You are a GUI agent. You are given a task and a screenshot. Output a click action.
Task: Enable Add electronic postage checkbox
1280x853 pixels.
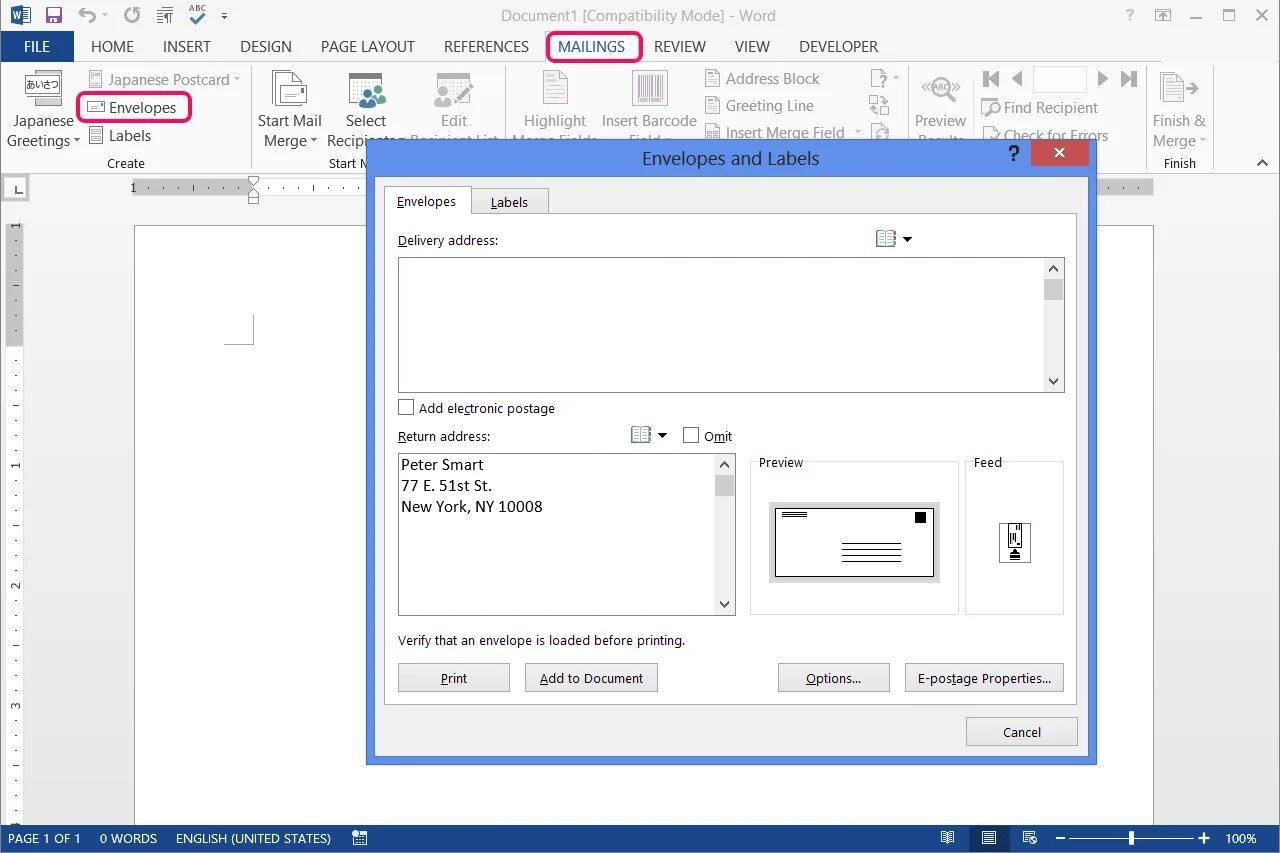pos(406,408)
